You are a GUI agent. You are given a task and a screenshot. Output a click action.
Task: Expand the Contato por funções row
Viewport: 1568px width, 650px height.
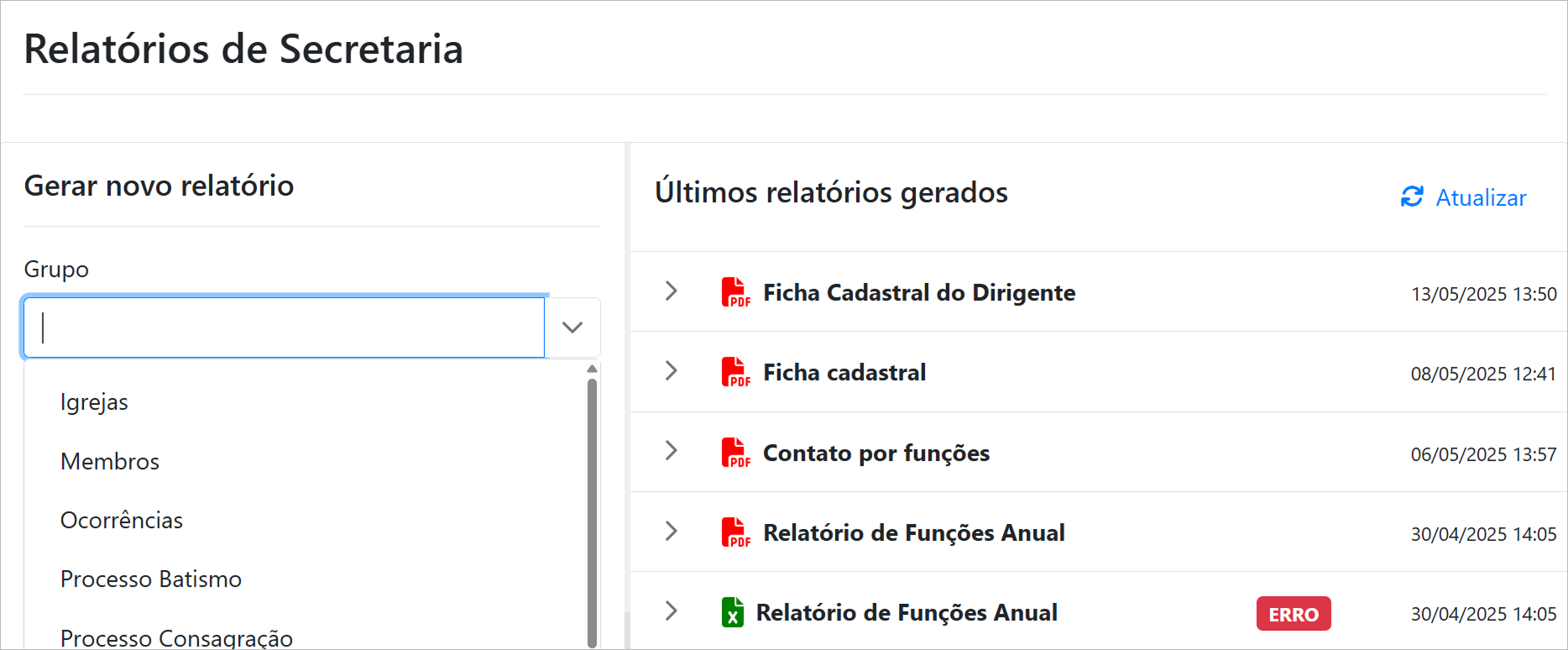672,450
